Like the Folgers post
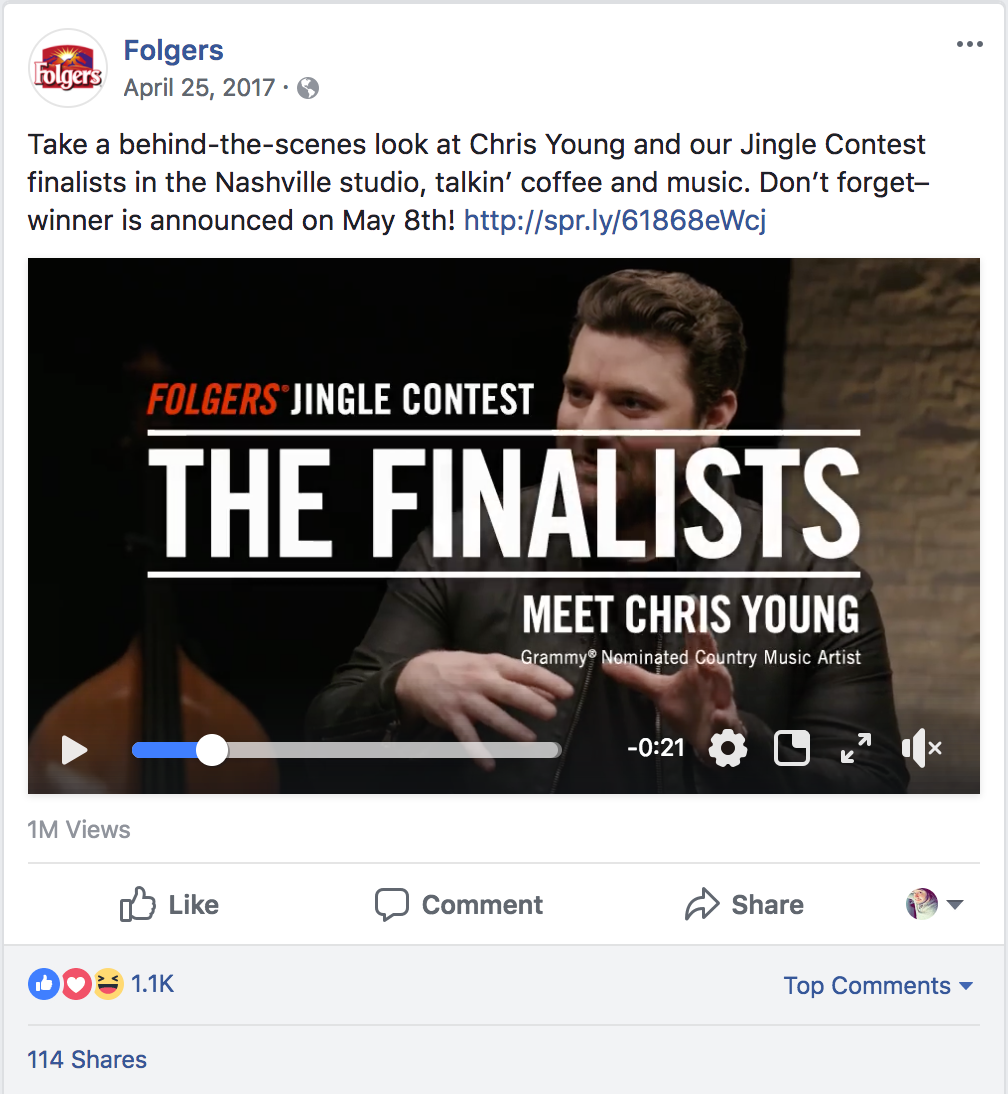This screenshot has width=1008, height=1094. (170, 904)
